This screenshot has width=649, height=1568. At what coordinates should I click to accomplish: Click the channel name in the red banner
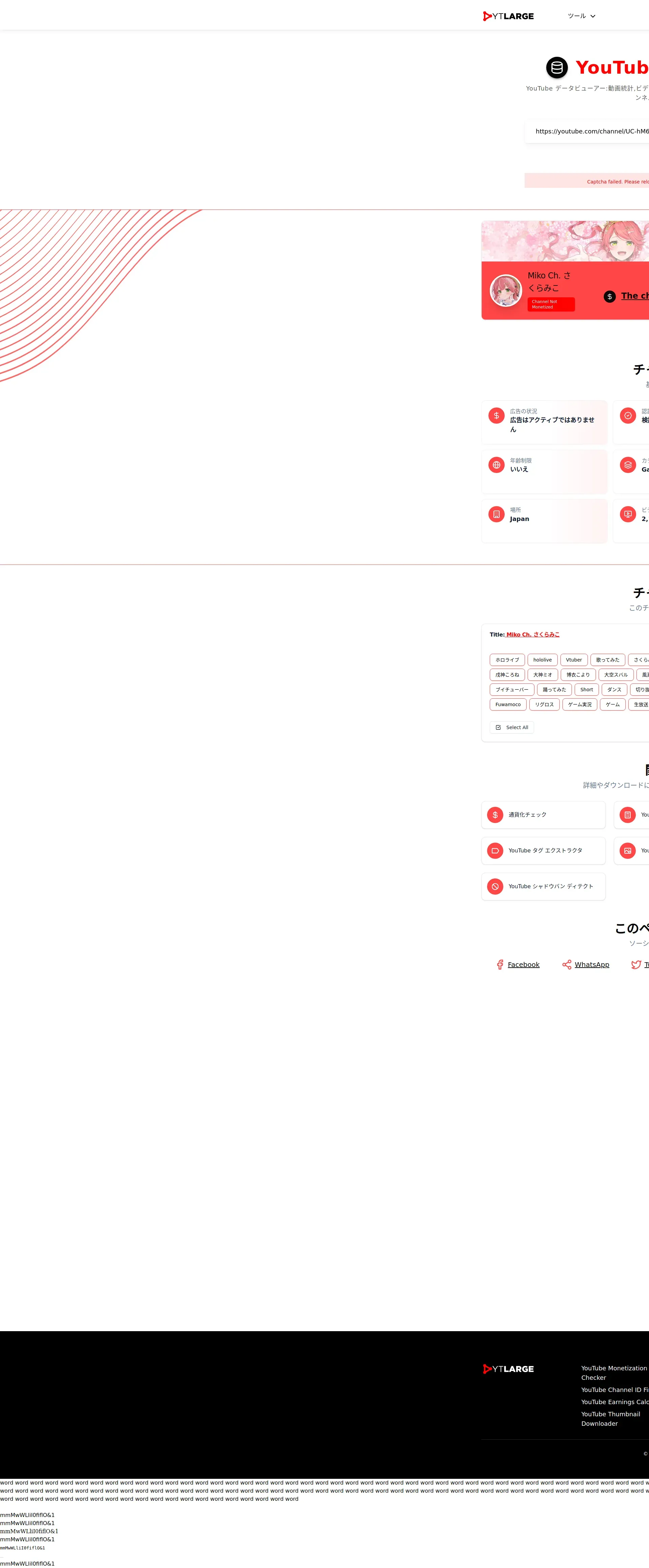549,282
